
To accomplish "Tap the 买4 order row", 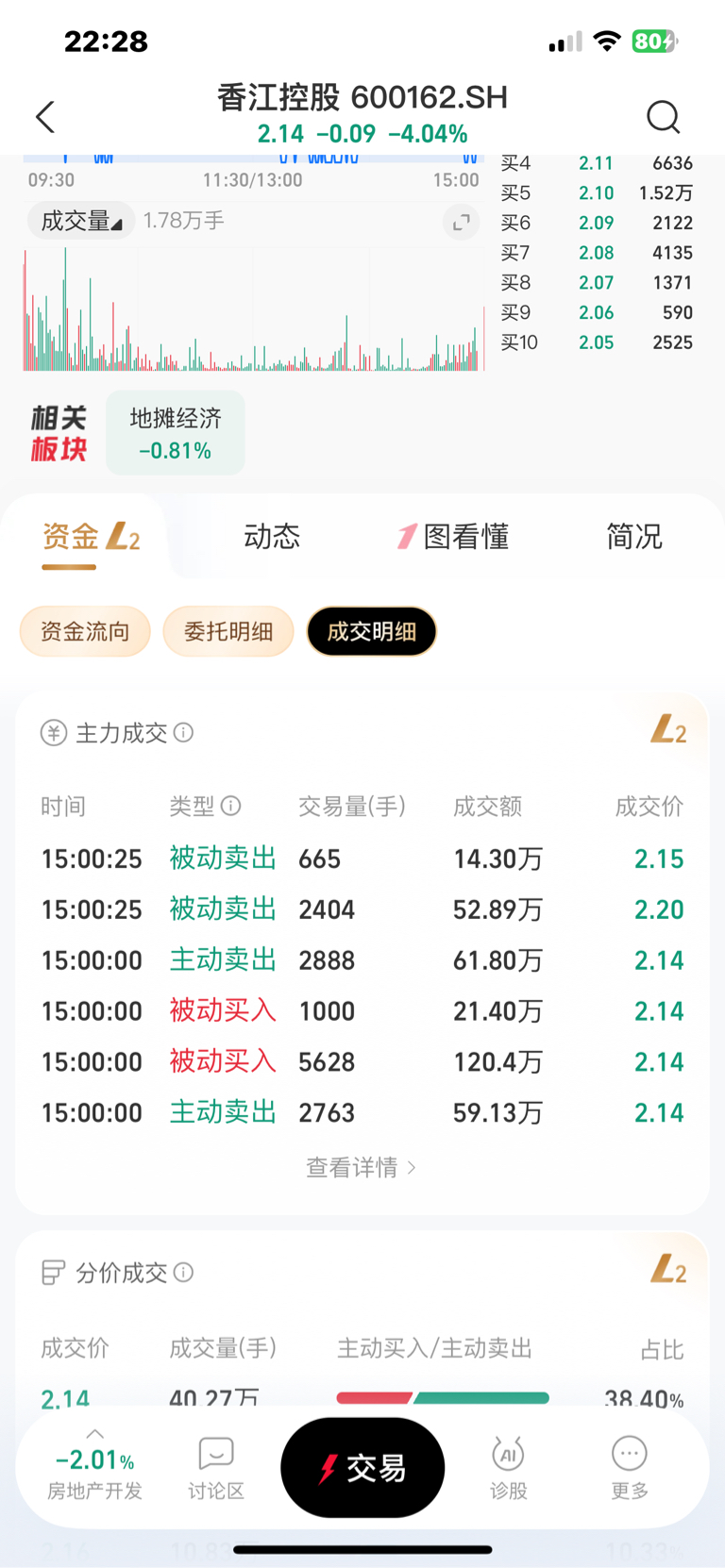I will click(x=597, y=163).
